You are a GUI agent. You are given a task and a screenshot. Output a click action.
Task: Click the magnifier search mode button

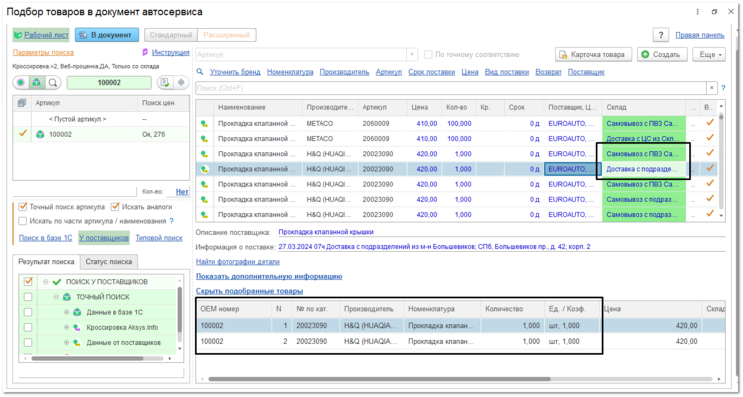tap(53, 82)
